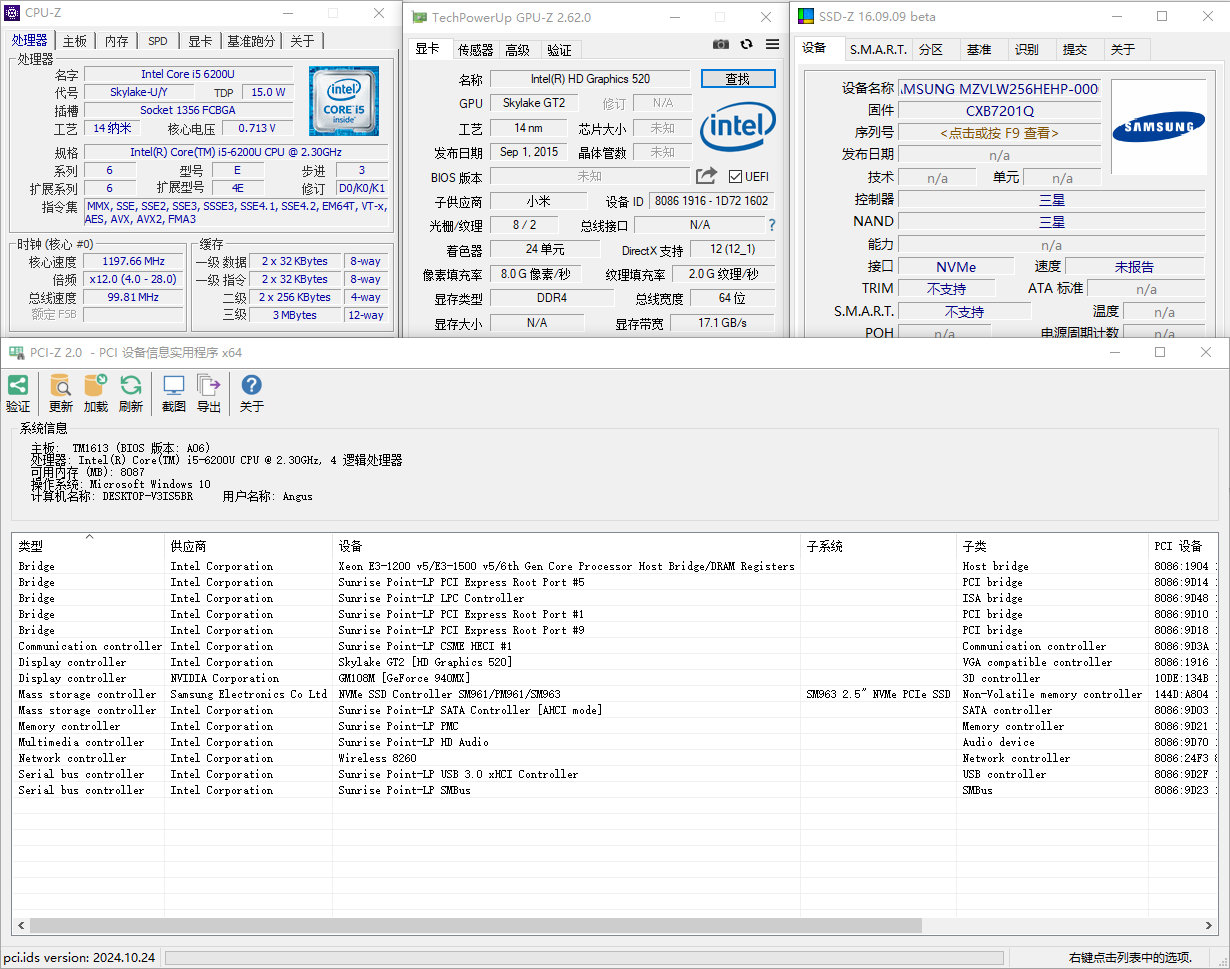Switch to the 传感器 tab in GPU-Z
Viewport: 1230px width, 969px height.
(476, 50)
